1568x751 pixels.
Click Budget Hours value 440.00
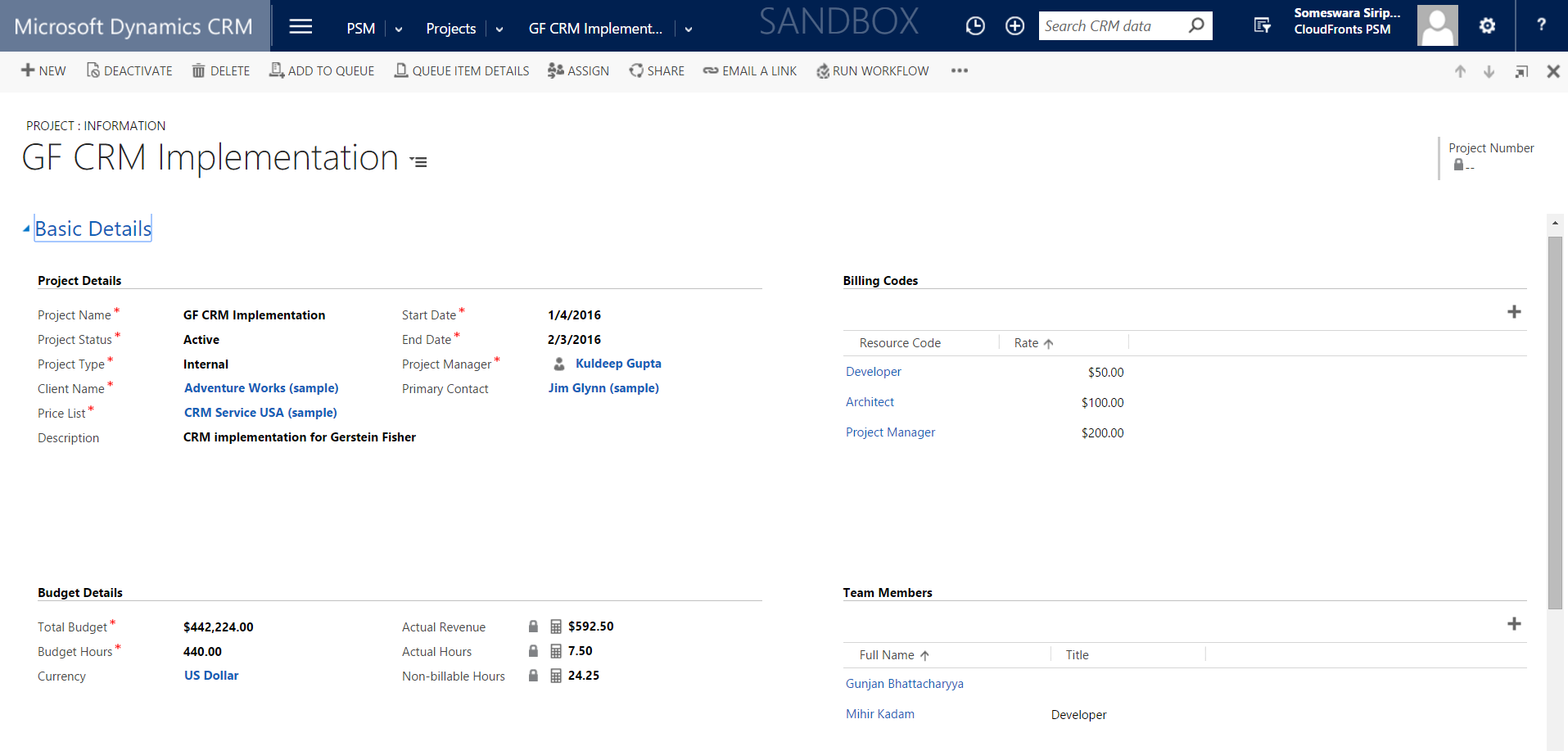click(x=202, y=652)
